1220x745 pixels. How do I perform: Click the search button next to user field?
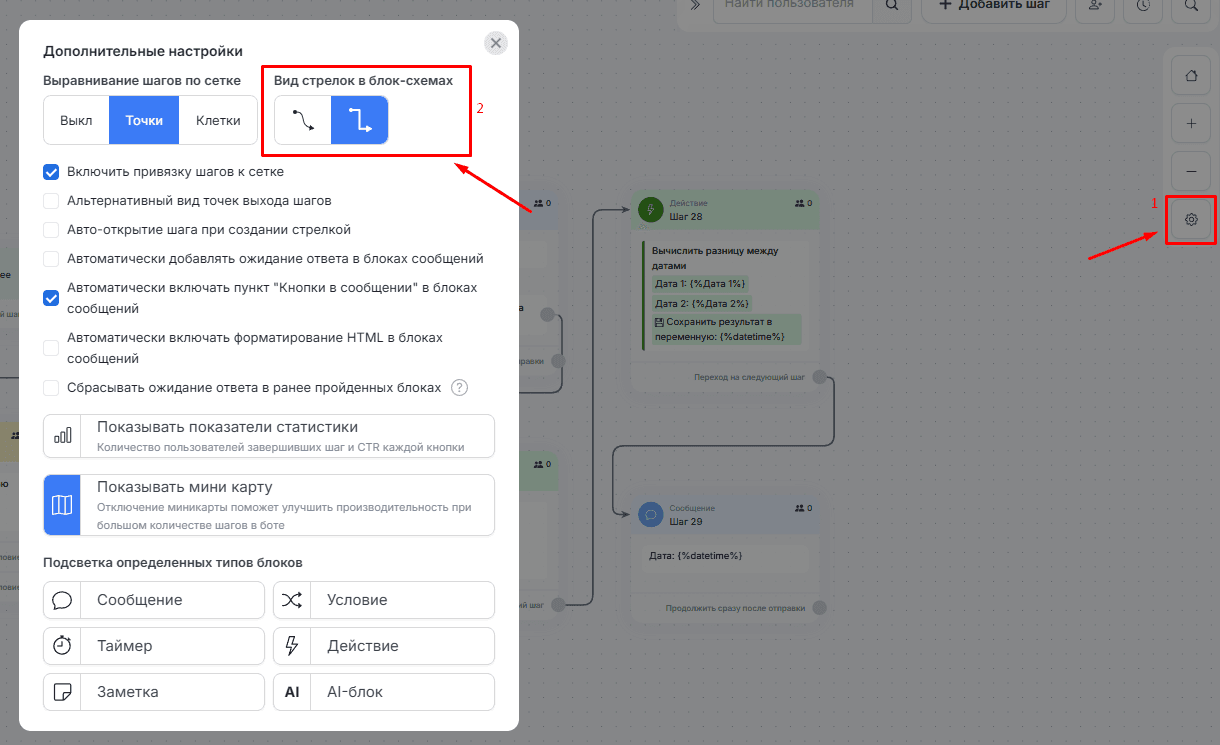[x=892, y=5]
